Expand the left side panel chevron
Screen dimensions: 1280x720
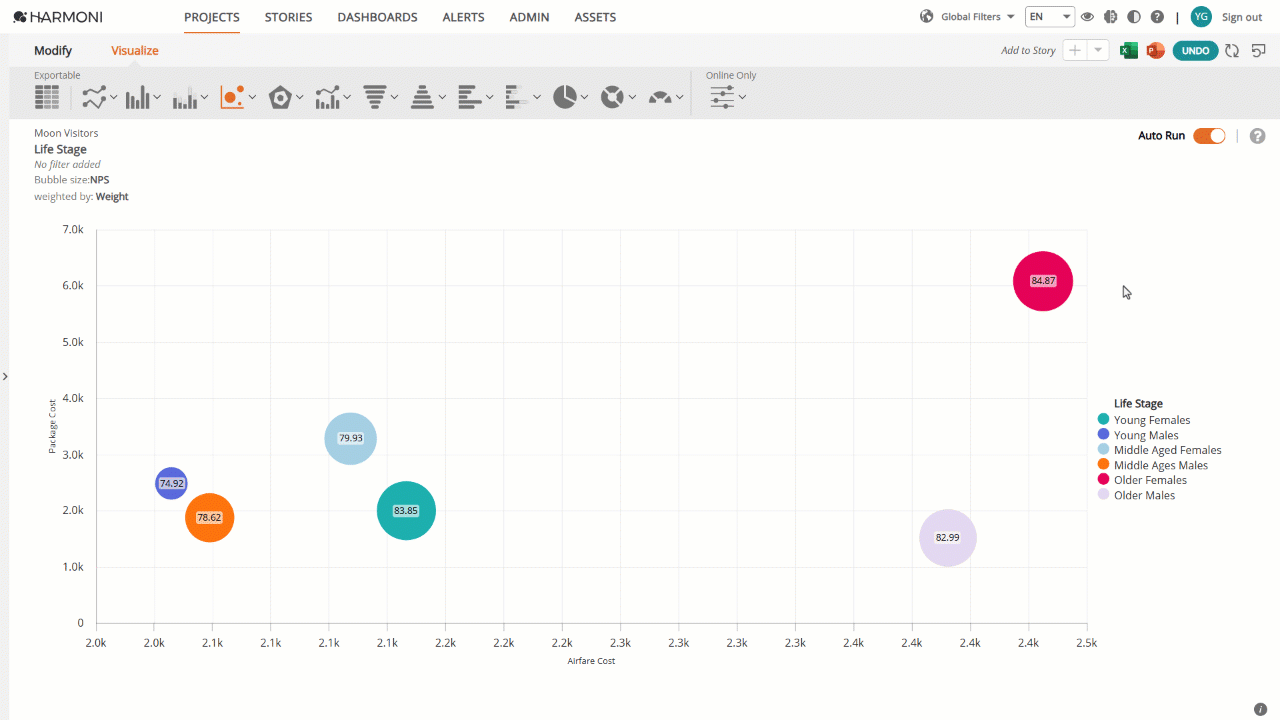(5, 377)
